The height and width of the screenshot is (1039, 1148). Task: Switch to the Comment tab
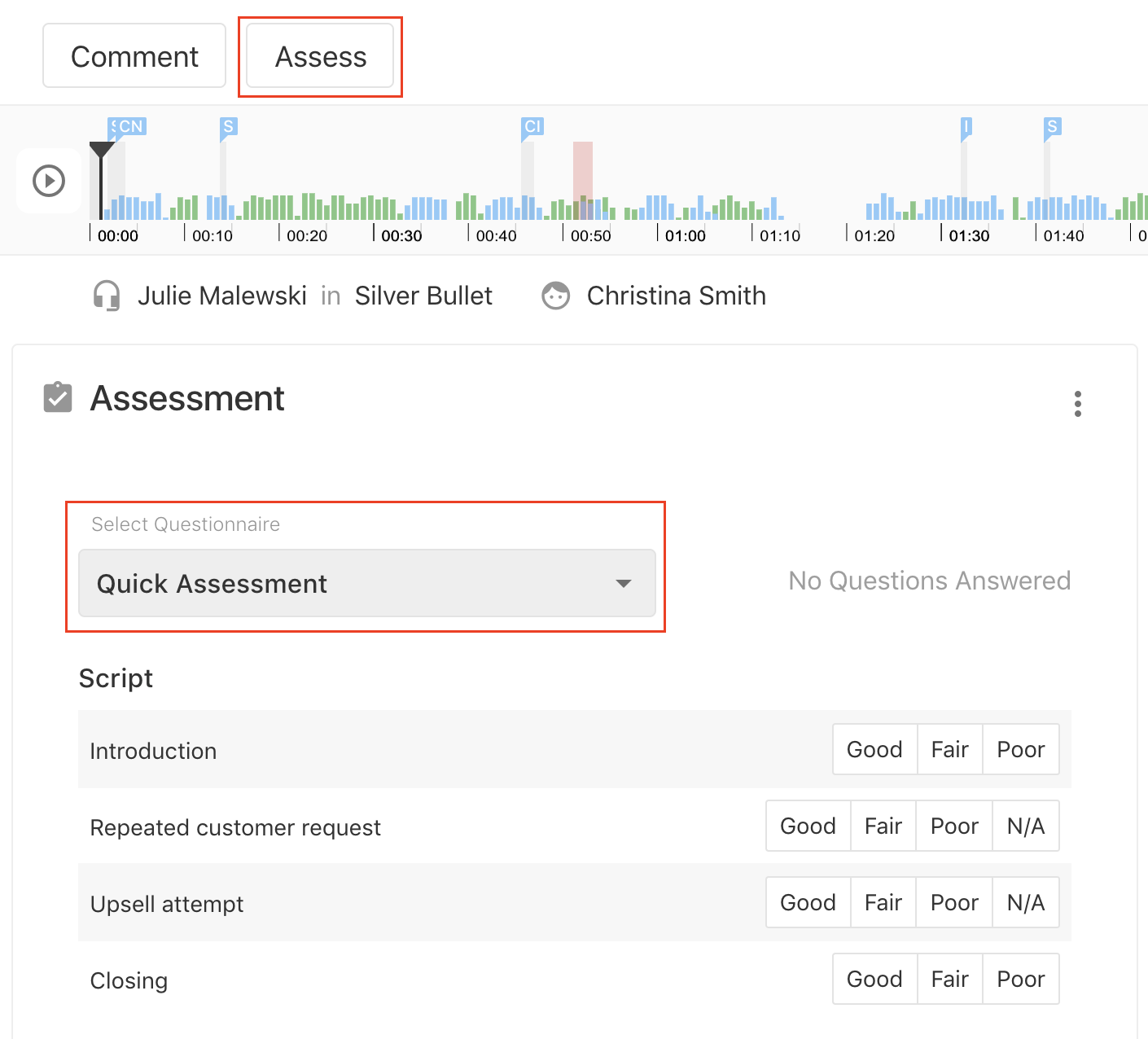pyautogui.click(x=134, y=55)
